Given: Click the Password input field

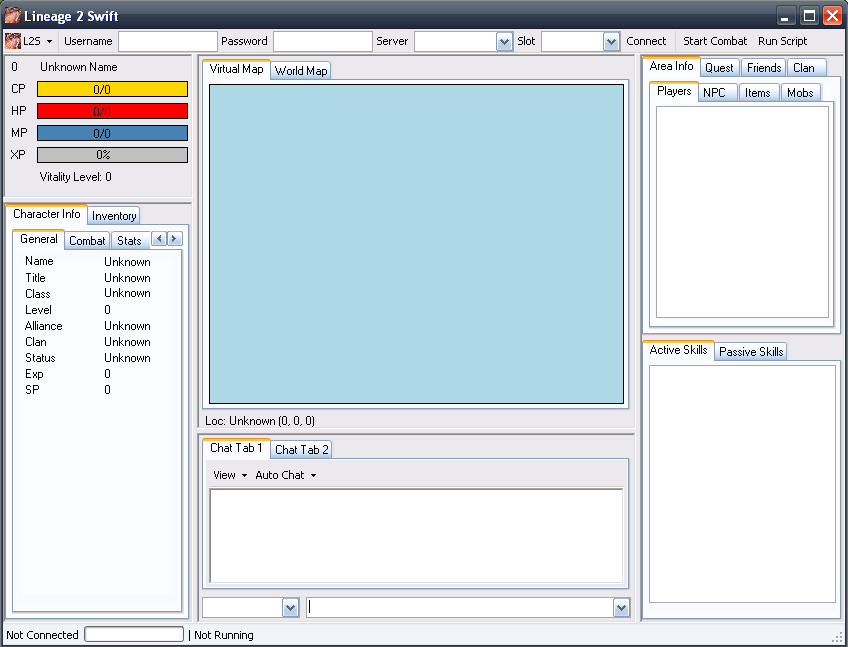Looking at the screenshot, I should tap(323, 41).
